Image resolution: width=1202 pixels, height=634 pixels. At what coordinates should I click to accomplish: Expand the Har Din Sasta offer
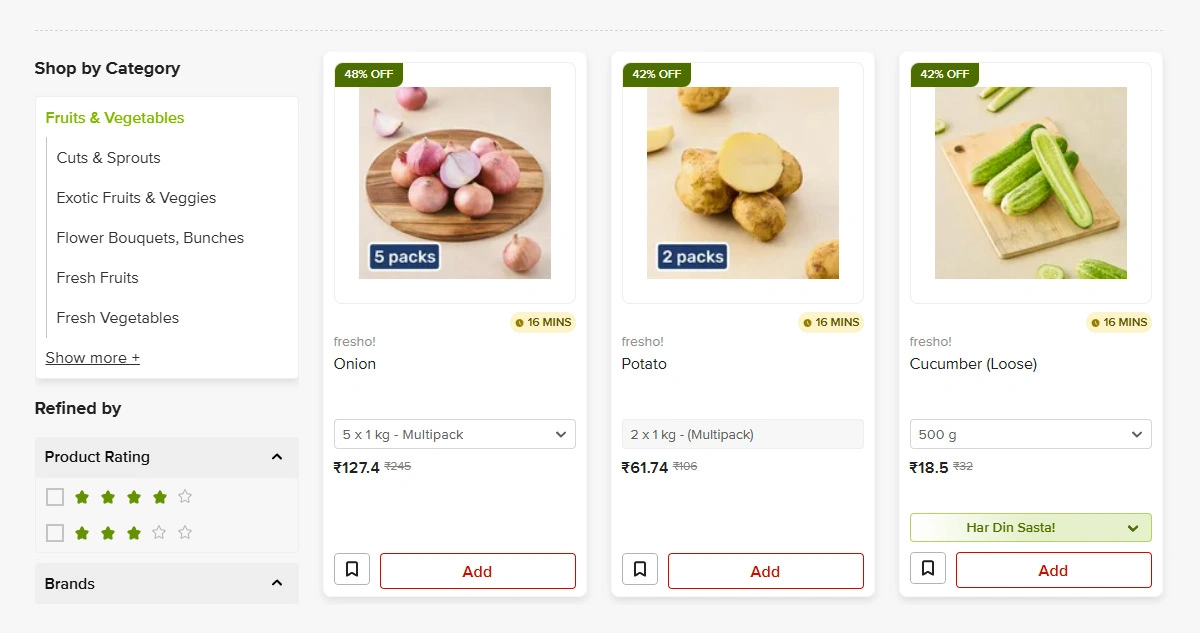click(1030, 527)
